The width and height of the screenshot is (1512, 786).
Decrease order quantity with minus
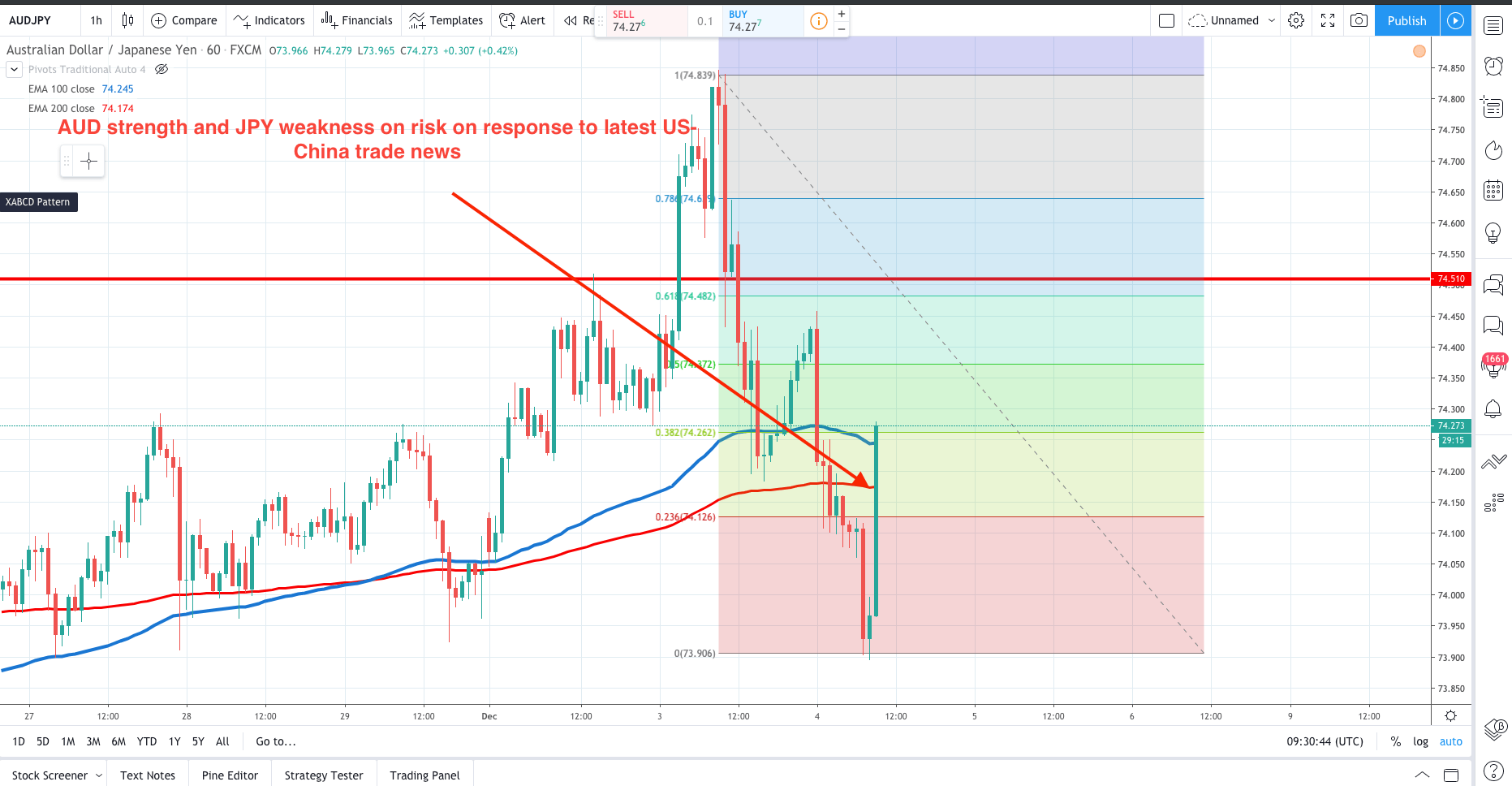click(x=842, y=29)
